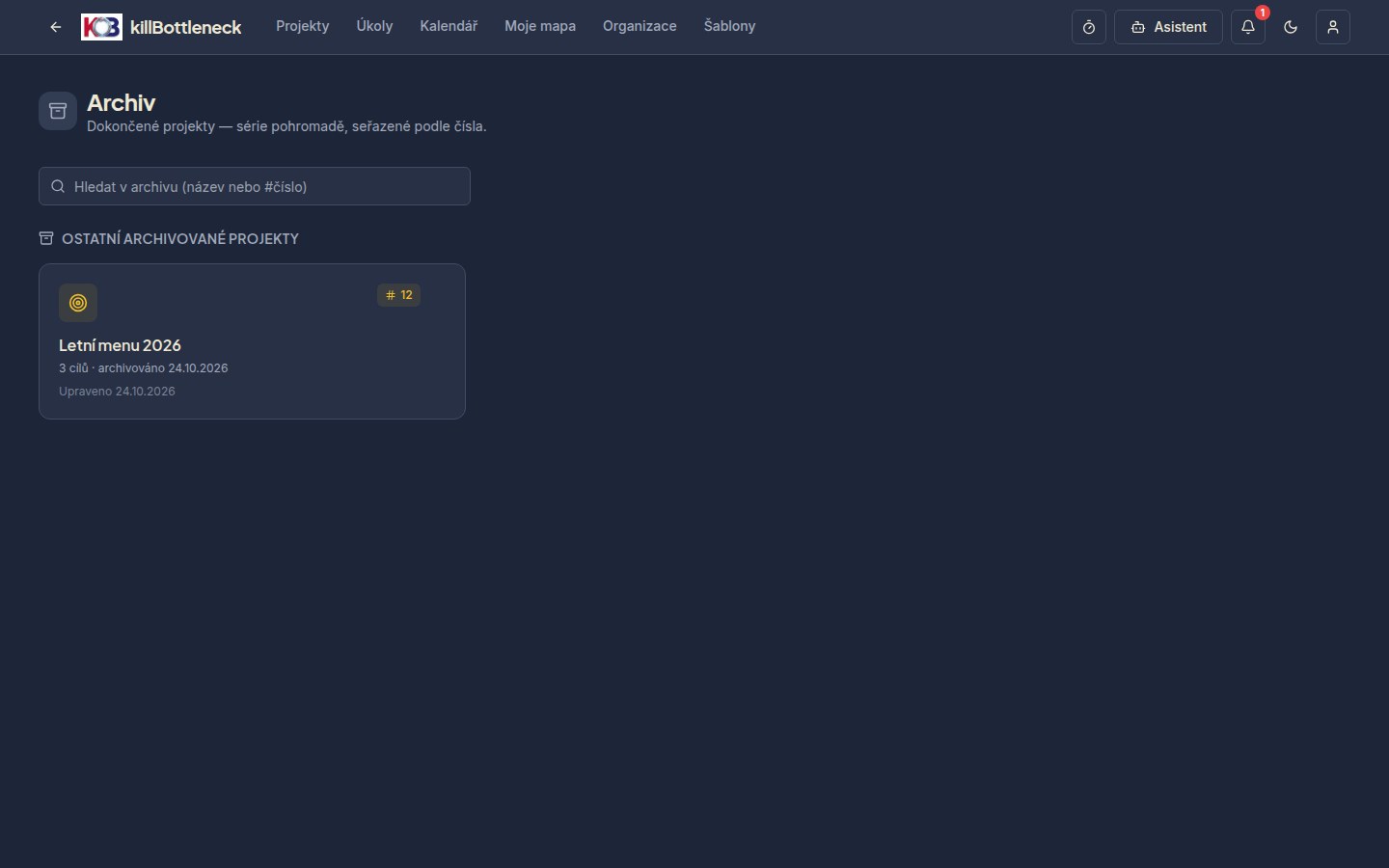
Task: Open Kalendář section
Action: pyautogui.click(x=449, y=26)
